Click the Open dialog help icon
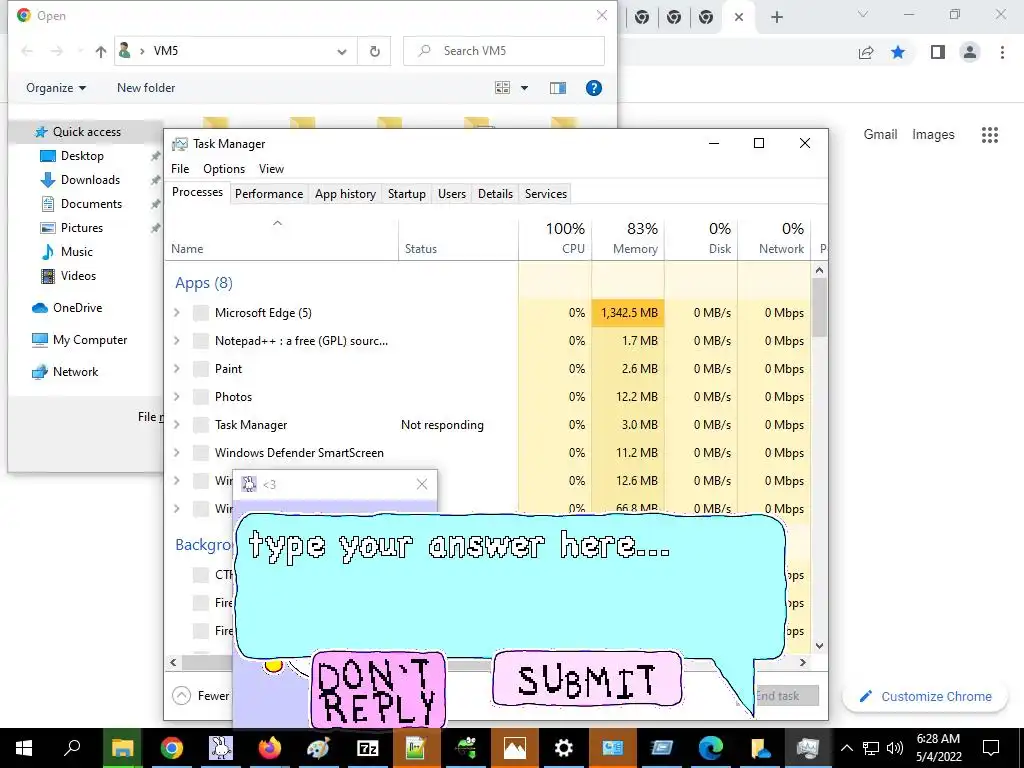The width and height of the screenshot is (1024, 768). pyautogui.click(x=594, y=88)
